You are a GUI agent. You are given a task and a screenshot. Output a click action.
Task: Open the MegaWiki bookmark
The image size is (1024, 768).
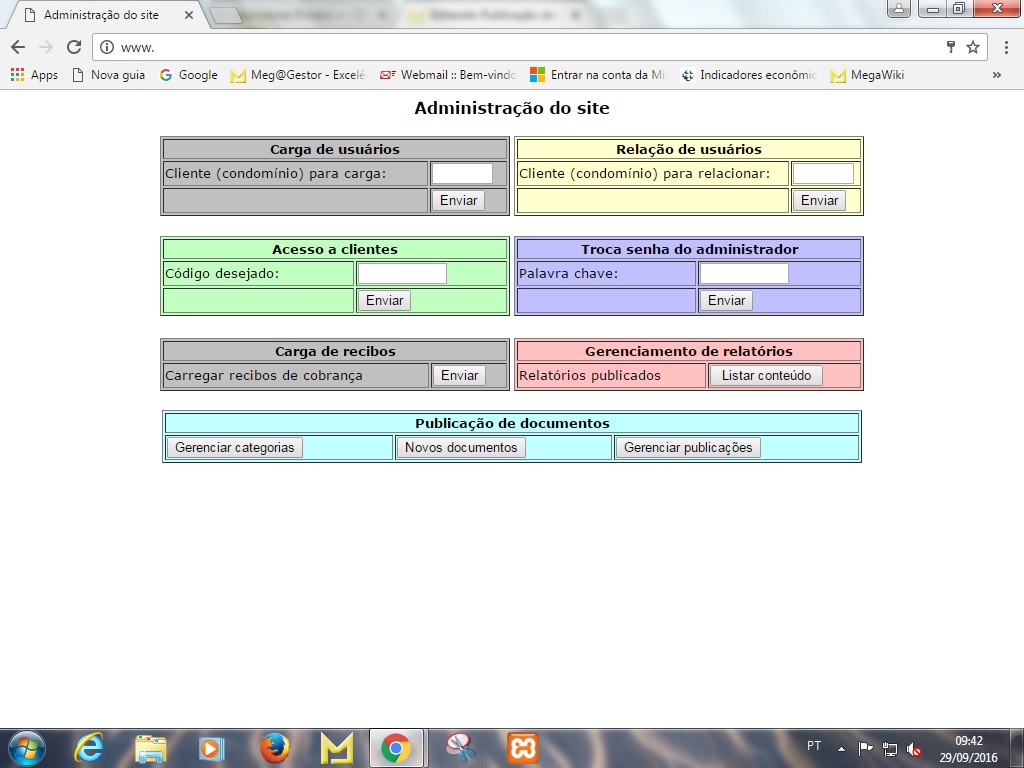pos(867,75)
